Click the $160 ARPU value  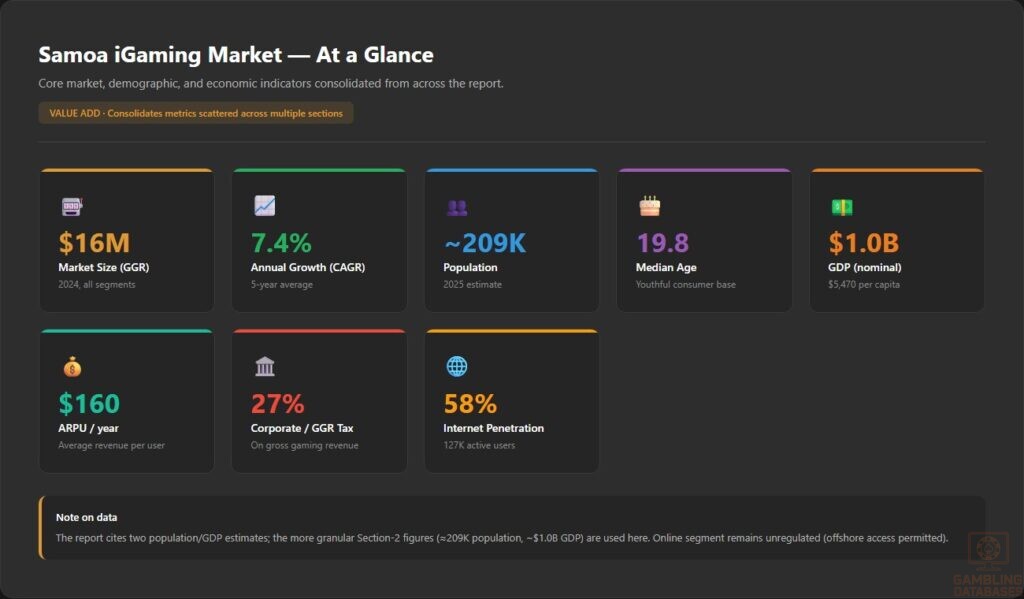pyautogui.click(x=89, y=404)
